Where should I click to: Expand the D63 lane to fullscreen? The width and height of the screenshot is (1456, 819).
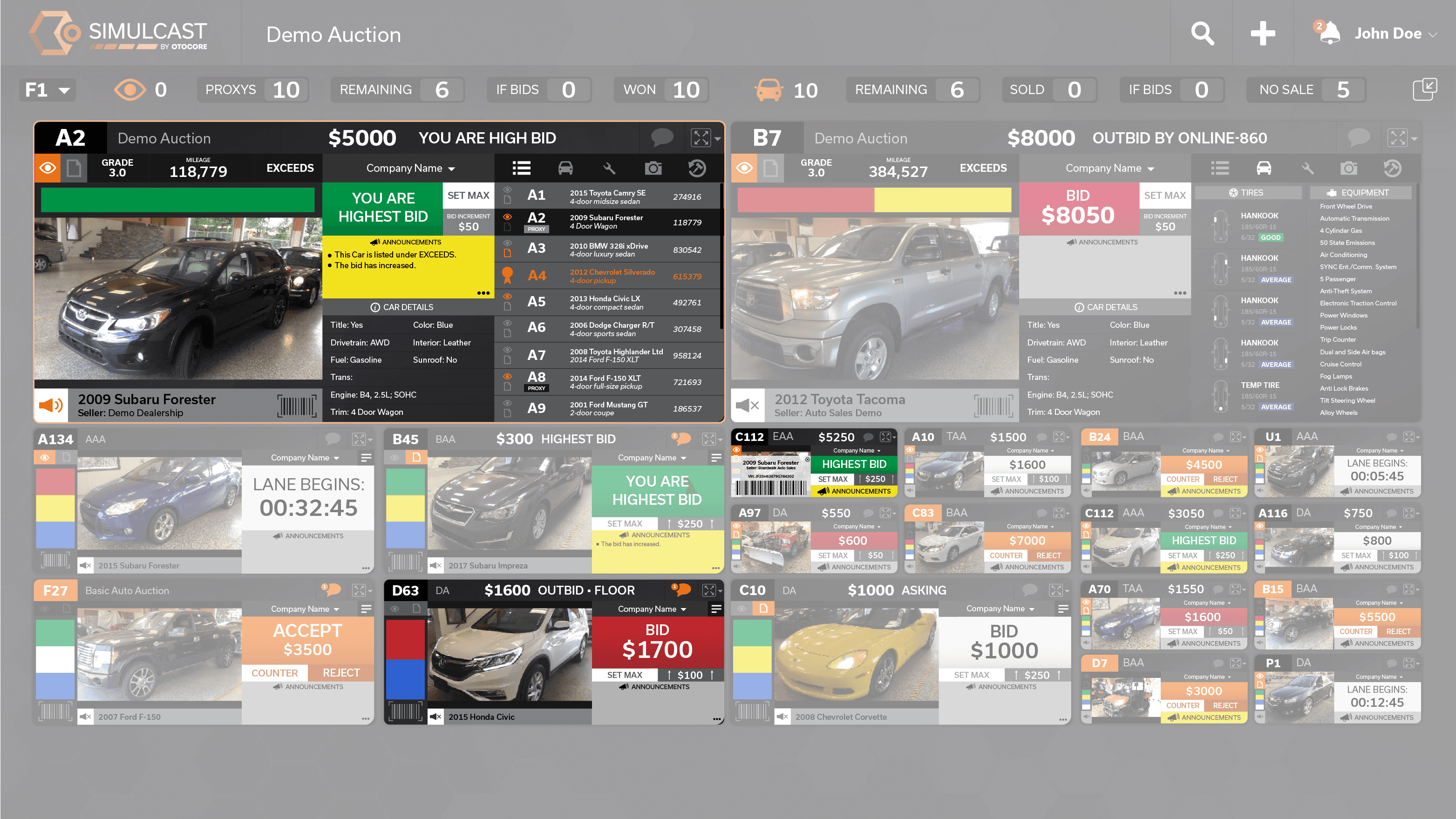point(709,589)
